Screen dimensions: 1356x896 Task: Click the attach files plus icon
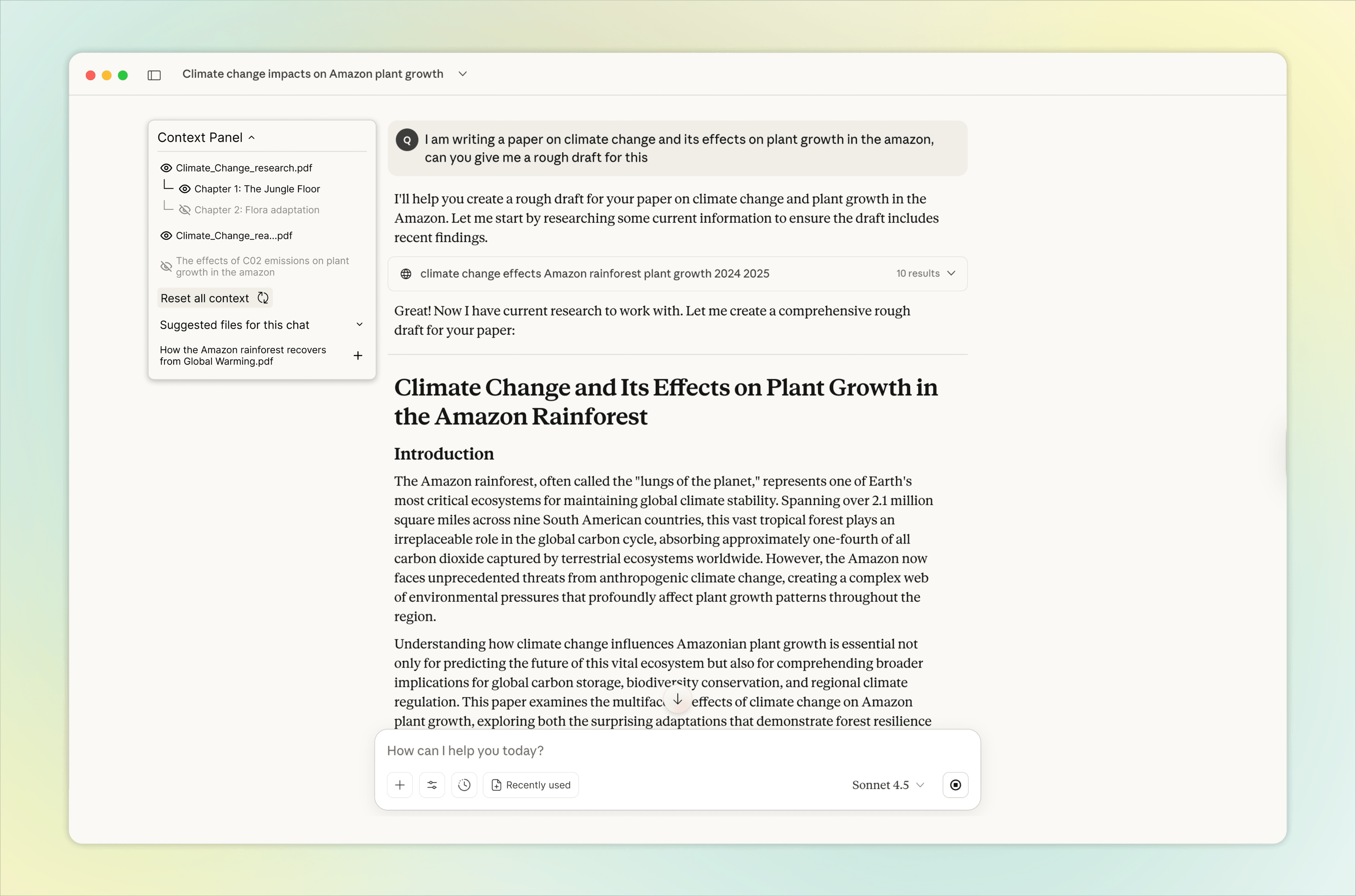tap(400, 784)
